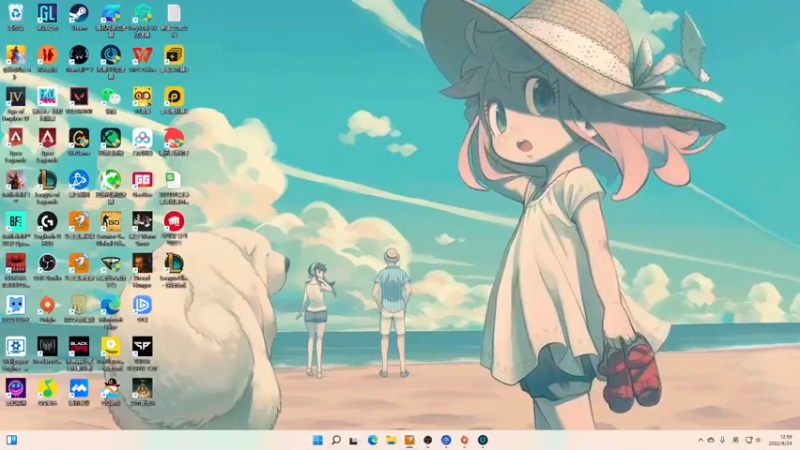Switch to Origin on the taskbar
The height and width of the screenshot is (450, 800).
pyautogui.click(x=464, y=440)
